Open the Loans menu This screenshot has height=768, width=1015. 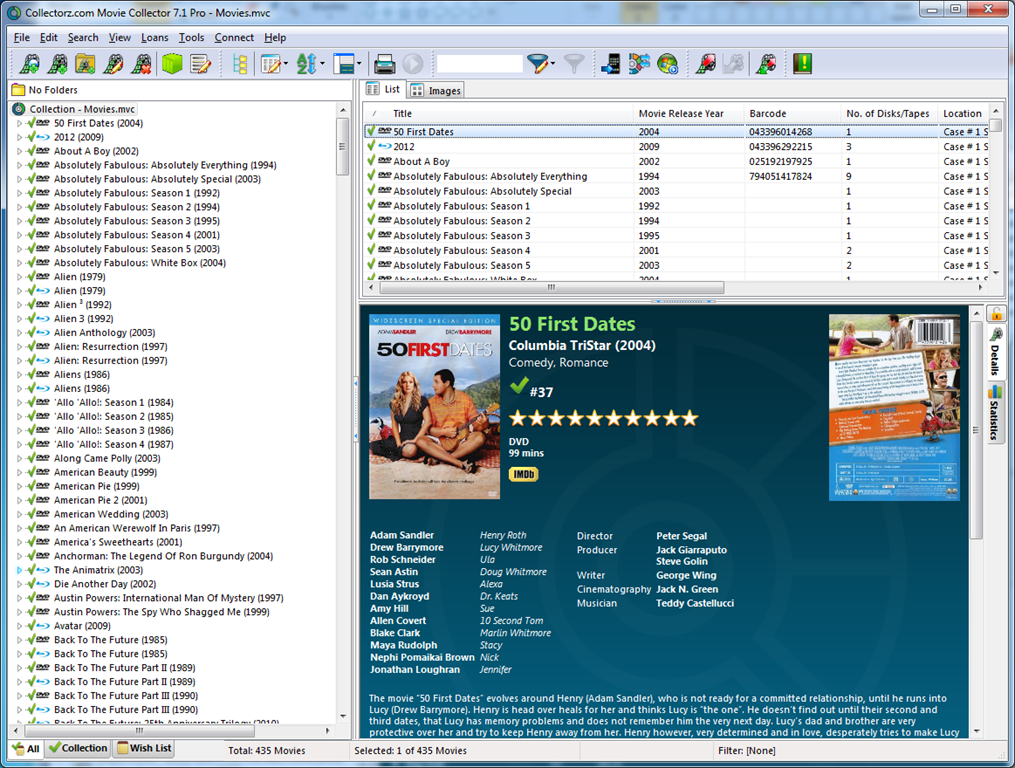[x=155, y=38]
